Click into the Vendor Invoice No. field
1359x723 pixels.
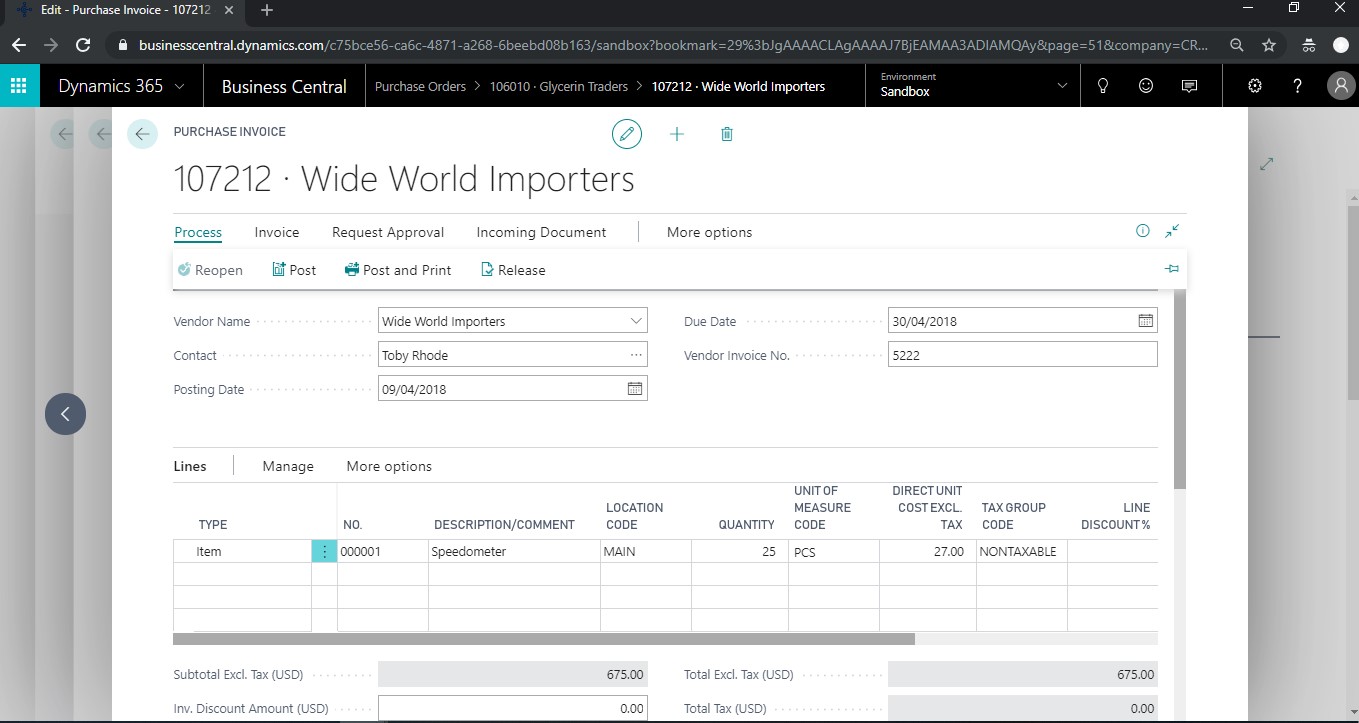[1022, 355]
